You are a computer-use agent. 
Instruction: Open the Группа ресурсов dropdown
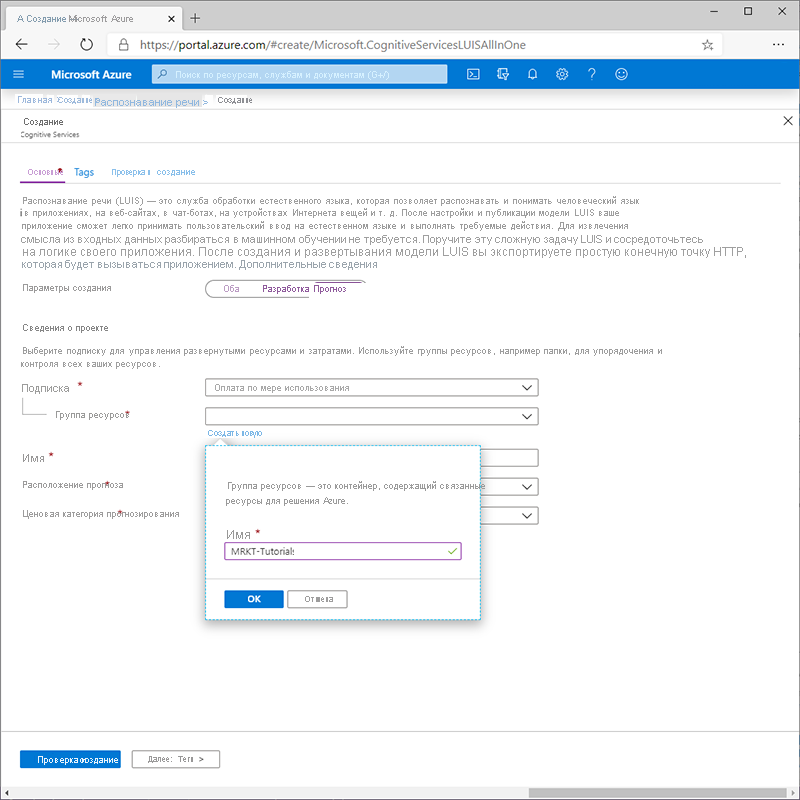[x=371, y=416]
